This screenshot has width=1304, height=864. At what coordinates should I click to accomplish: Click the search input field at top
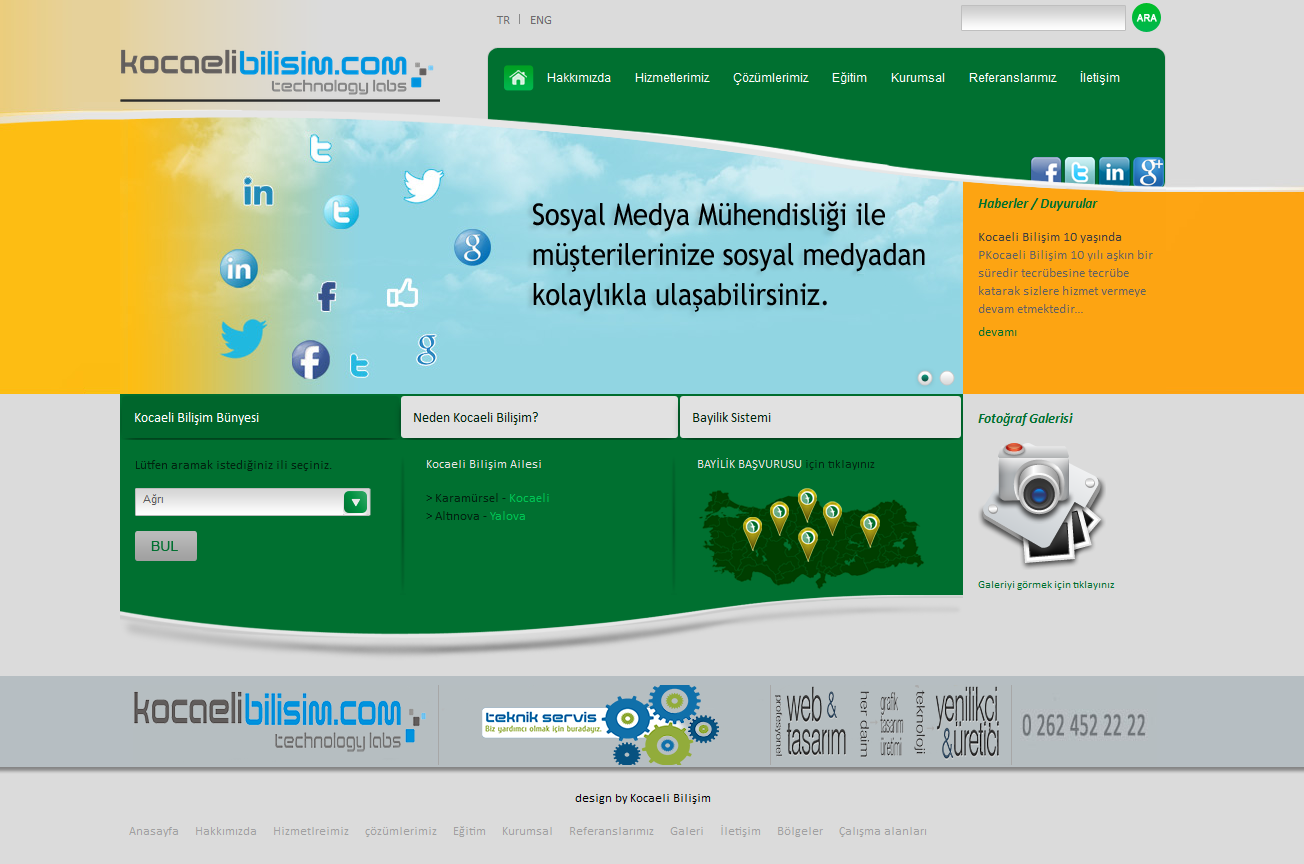(1043, 18)
